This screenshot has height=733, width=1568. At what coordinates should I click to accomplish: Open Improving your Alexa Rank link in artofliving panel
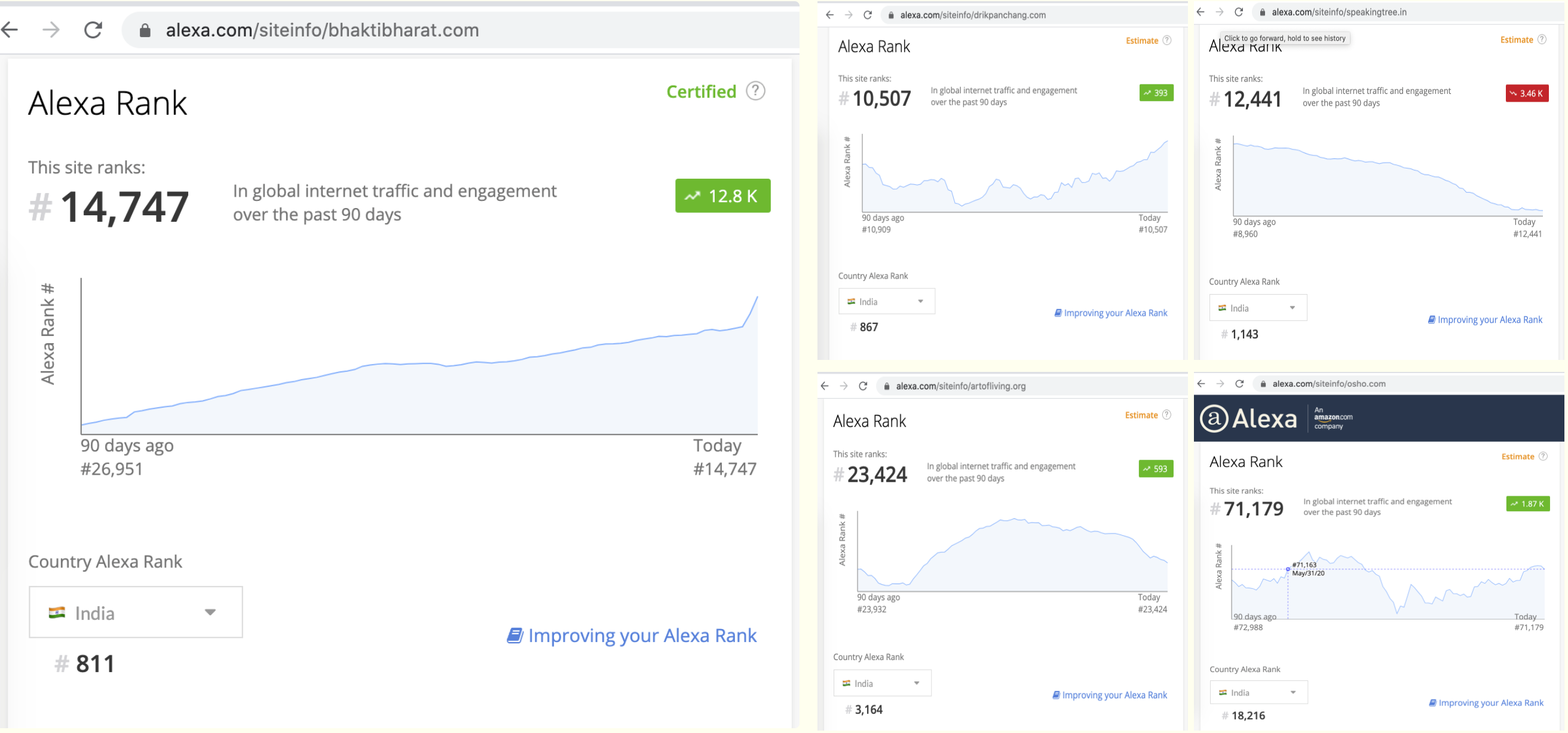point(1110,695)
